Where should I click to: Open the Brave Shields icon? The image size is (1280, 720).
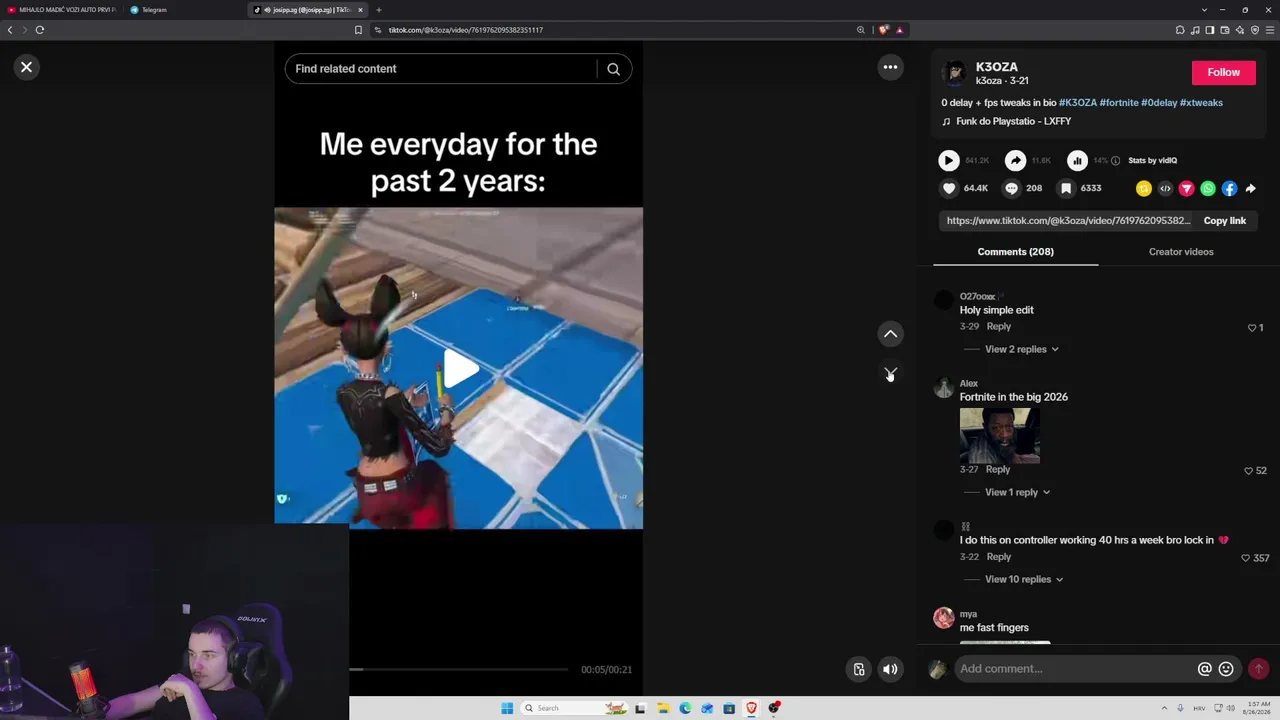point(883,30)
